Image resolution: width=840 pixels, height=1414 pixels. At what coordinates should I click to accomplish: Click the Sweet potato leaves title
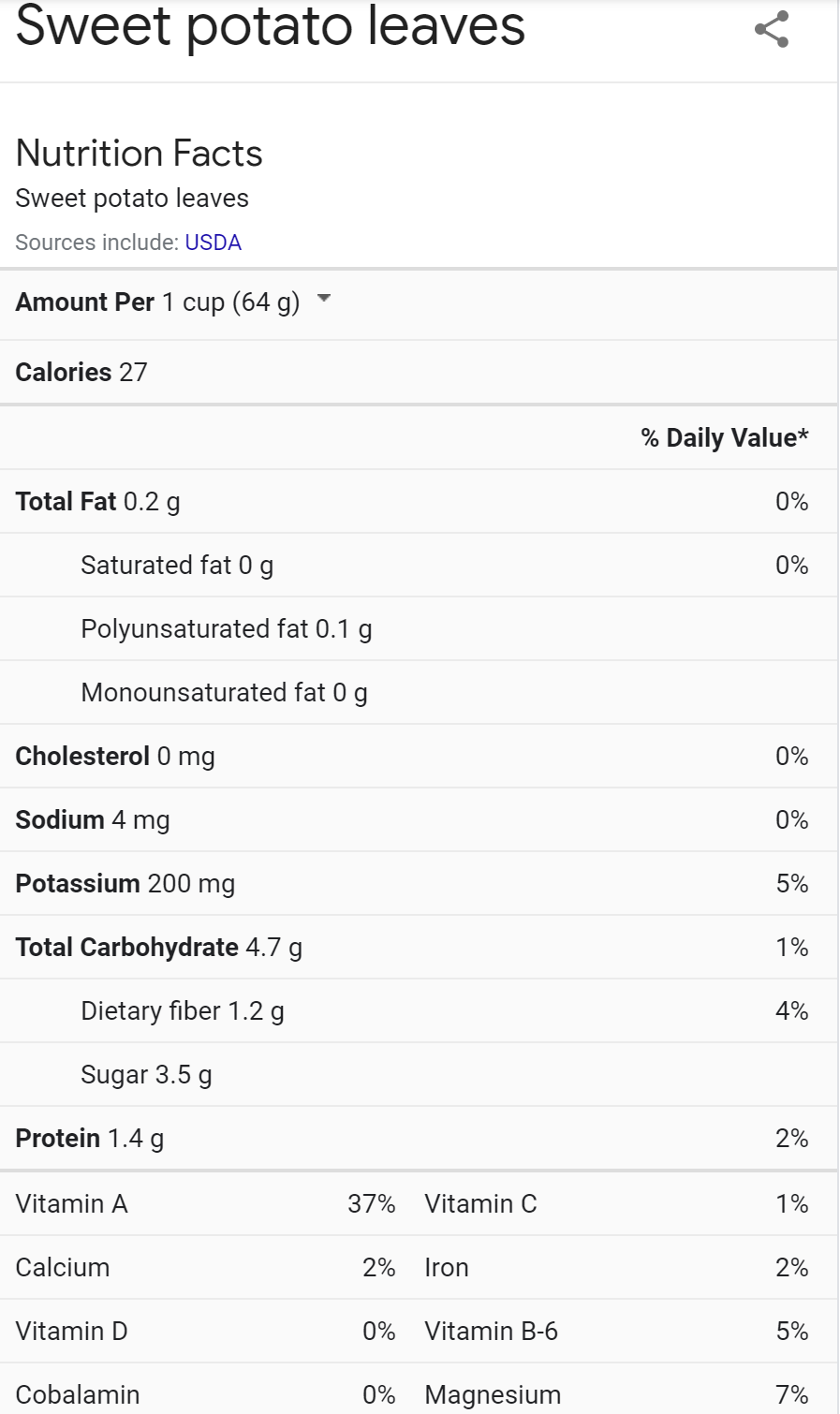271,26
